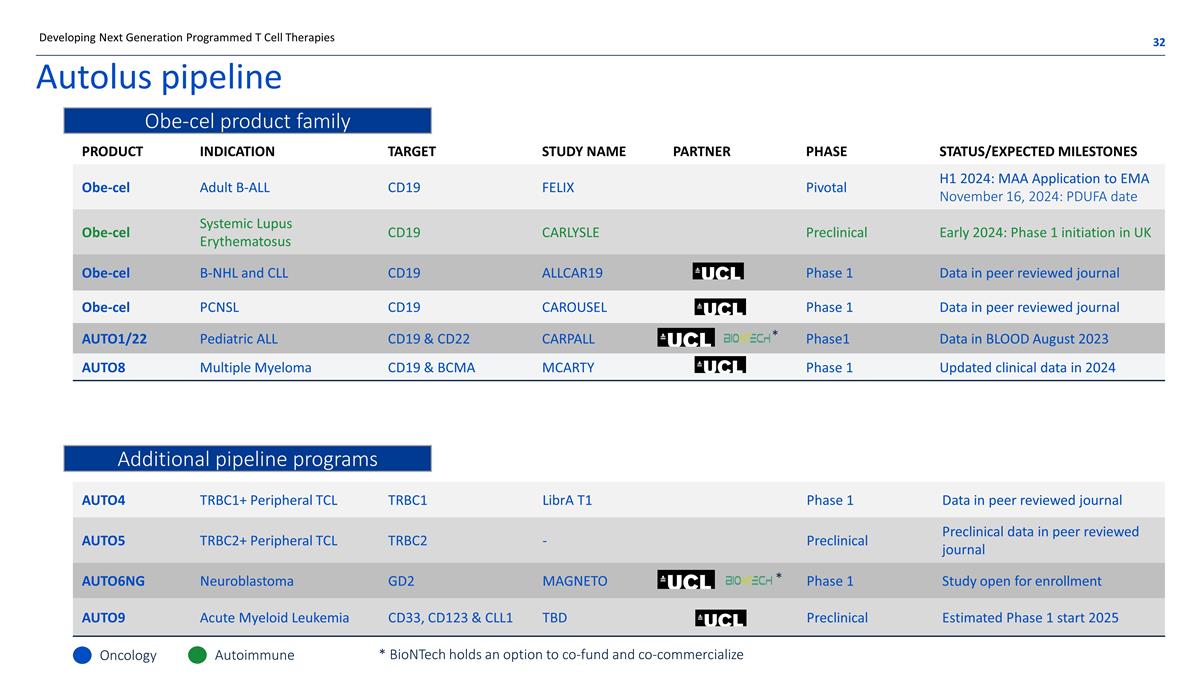Click the blue Oncology legend dot

pos(82,655)
